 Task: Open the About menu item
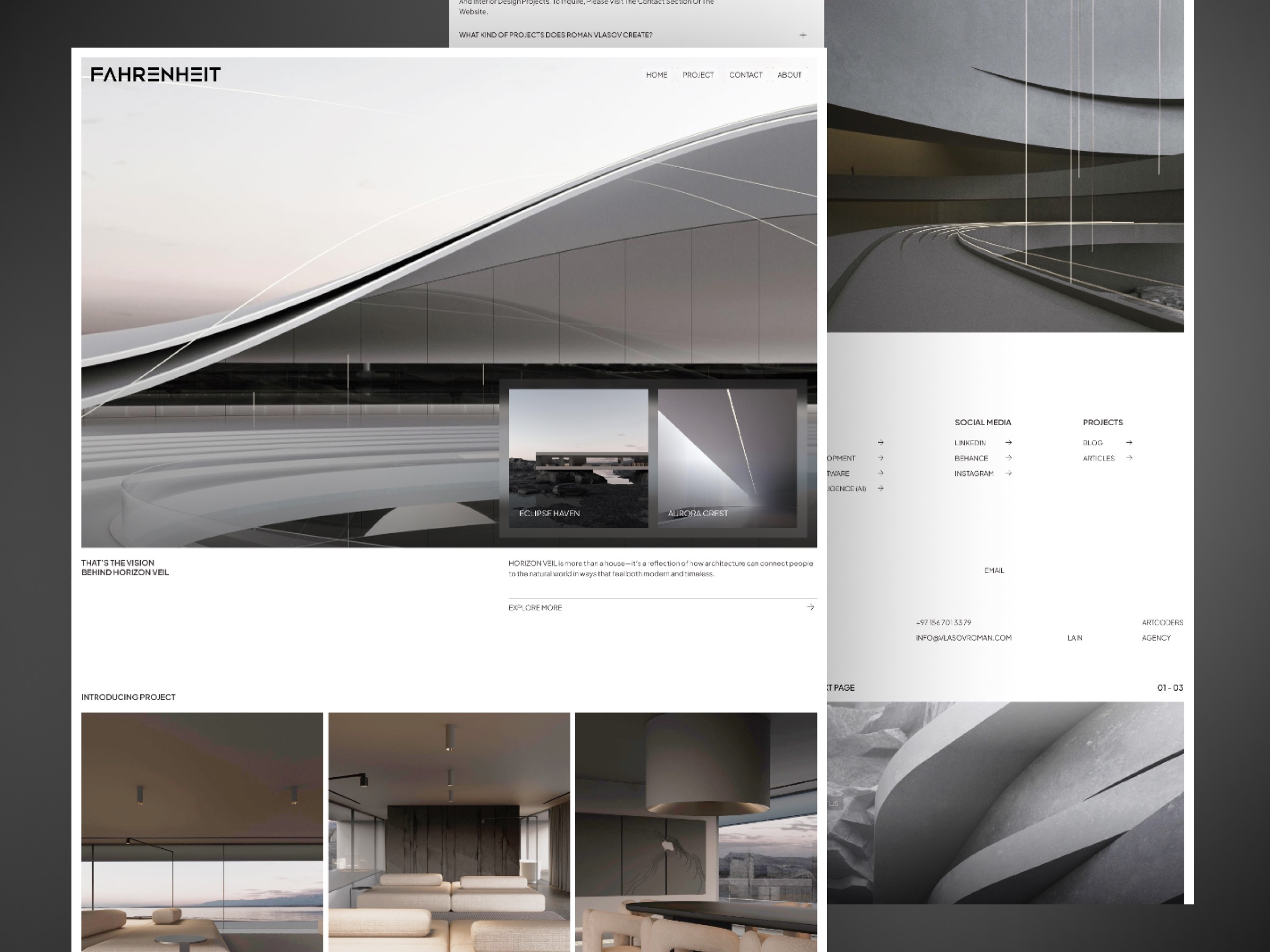click(x=789, y=75)
